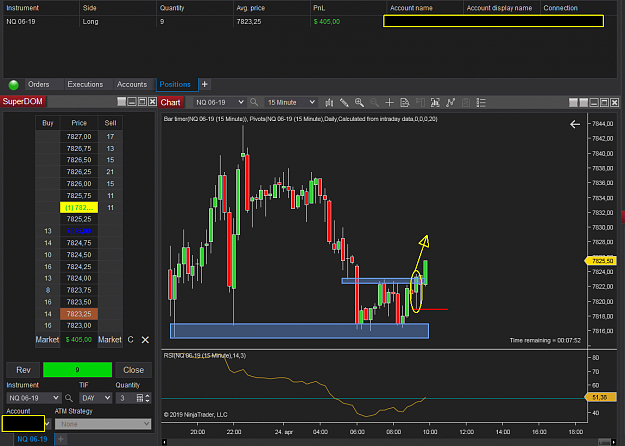
Task: Show the Data Box icon
Action: click(x=405, y=102)
